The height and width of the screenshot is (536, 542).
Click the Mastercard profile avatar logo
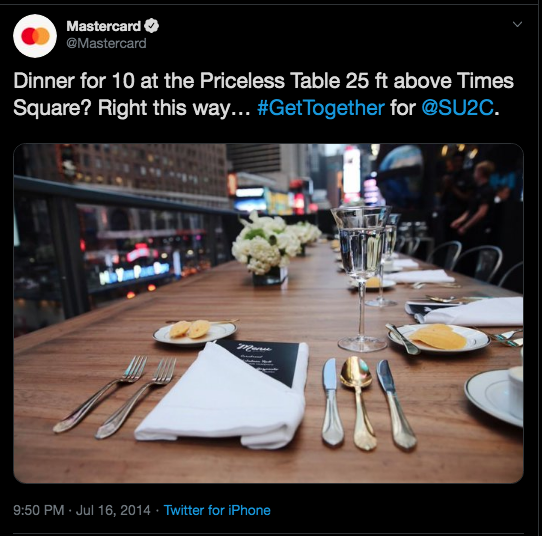tap(35, 36)
